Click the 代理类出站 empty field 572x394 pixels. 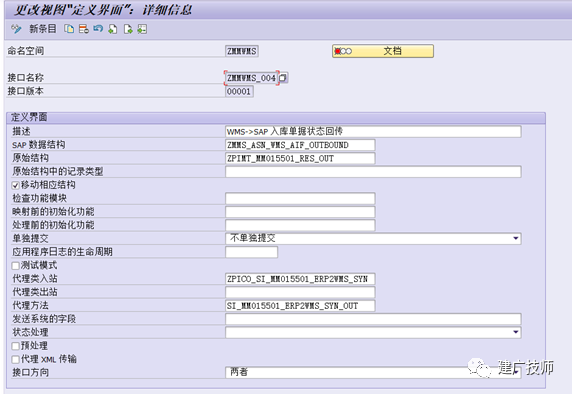tap(300, 292)
